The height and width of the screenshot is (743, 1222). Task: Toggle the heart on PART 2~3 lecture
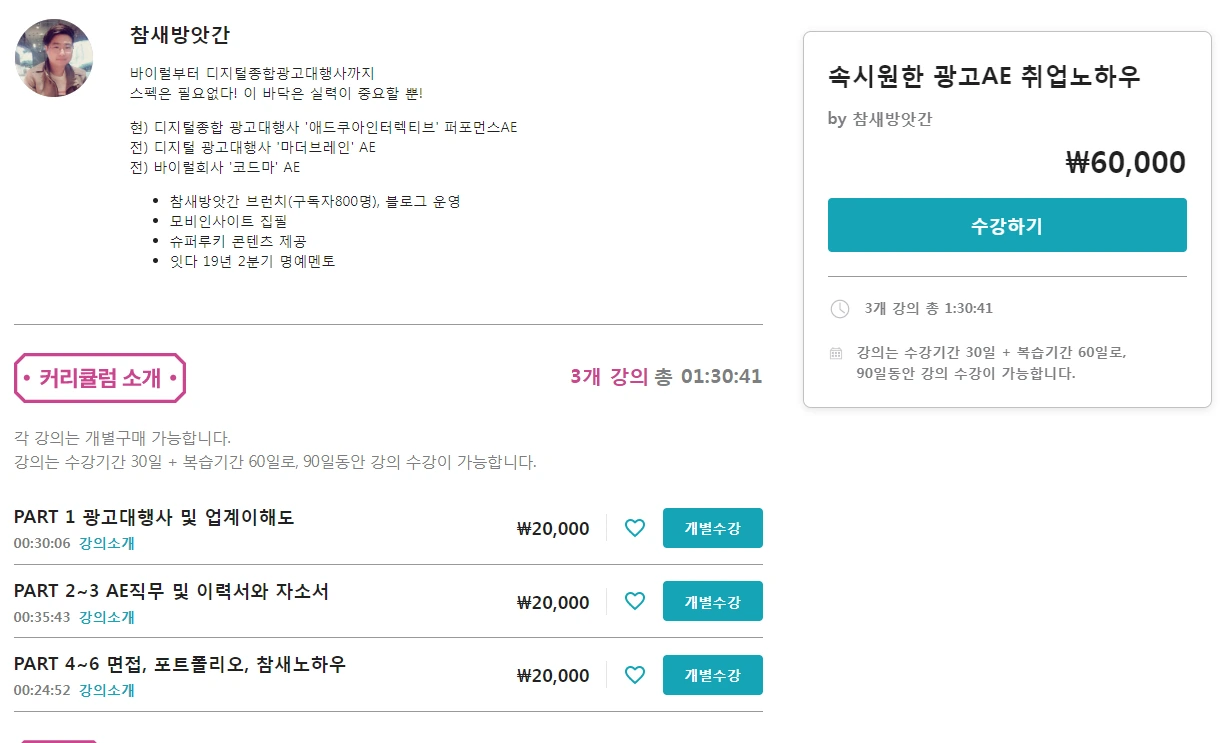click(634, 601)
